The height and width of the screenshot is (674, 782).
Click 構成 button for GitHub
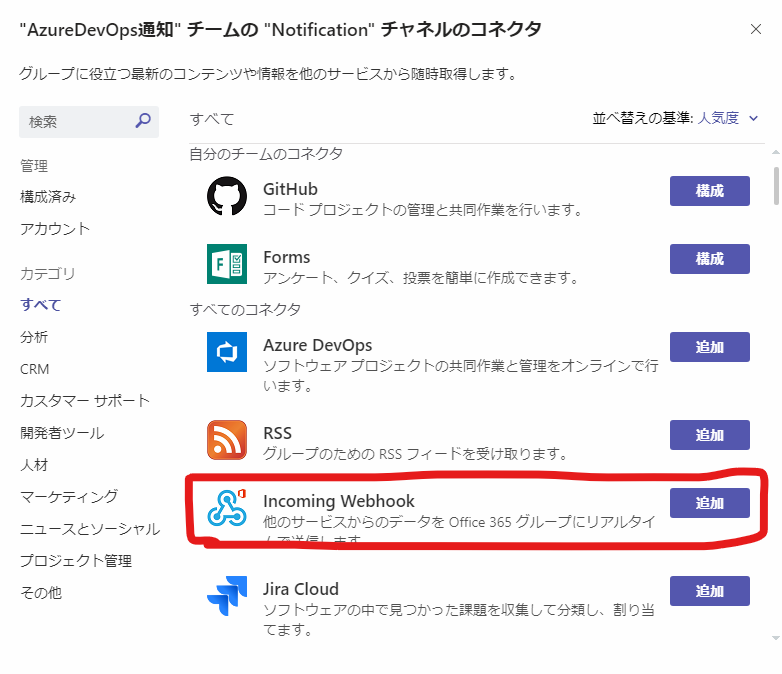click(x=709, y=191)
